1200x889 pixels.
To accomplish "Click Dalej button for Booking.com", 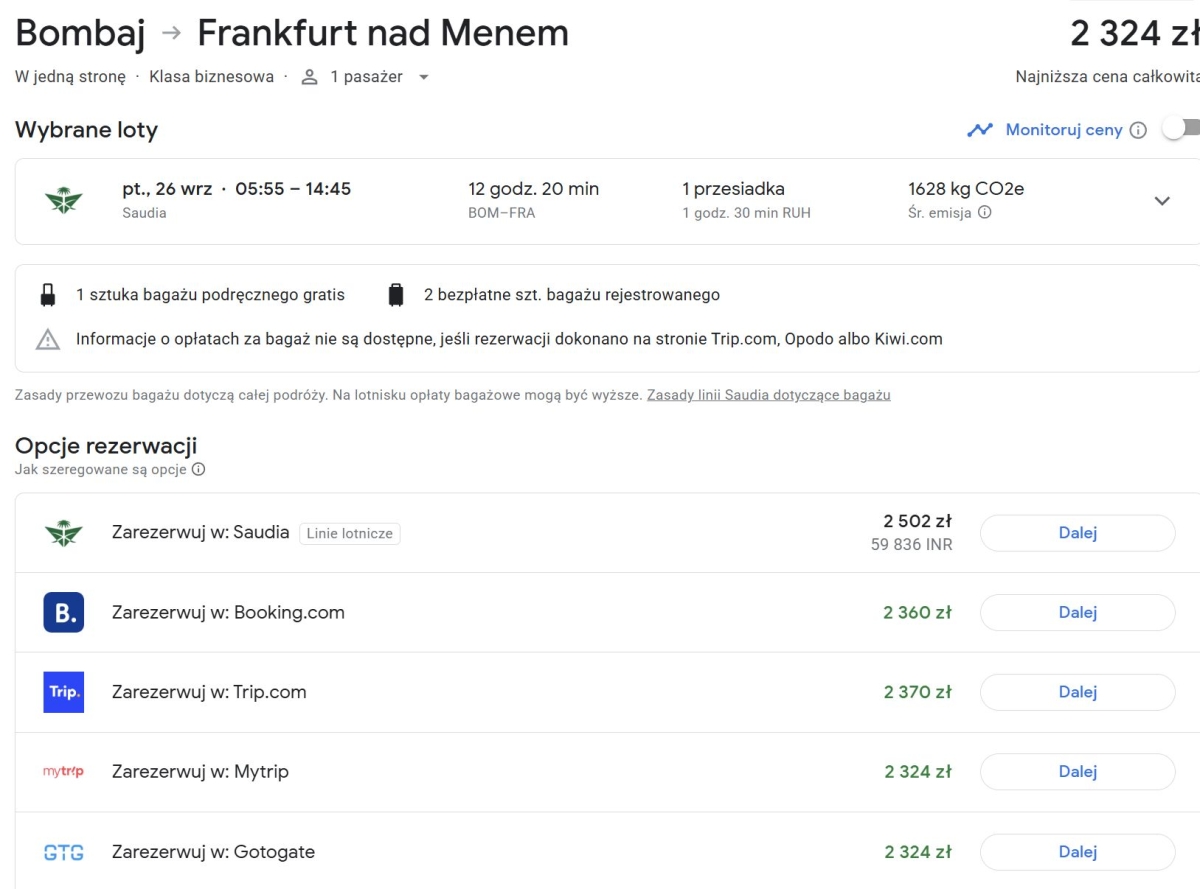I will click(x=1078, y=612).
